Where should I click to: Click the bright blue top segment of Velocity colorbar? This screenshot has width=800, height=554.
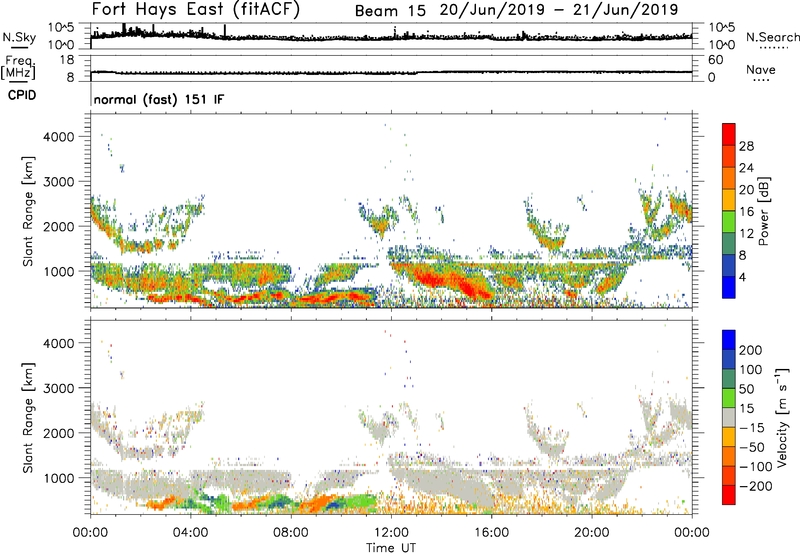729,340
